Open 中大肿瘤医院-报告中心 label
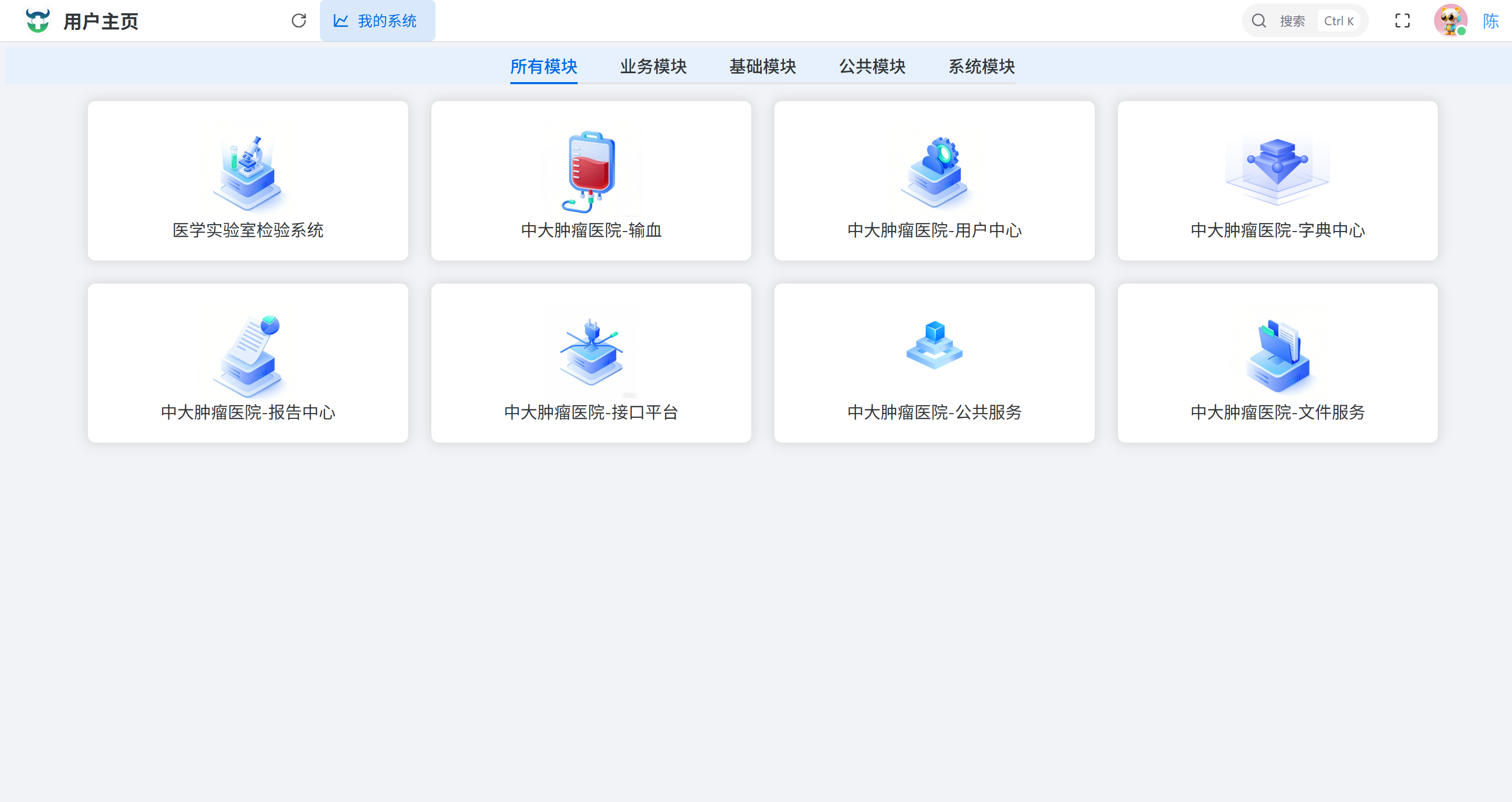 tap(248, 412)
